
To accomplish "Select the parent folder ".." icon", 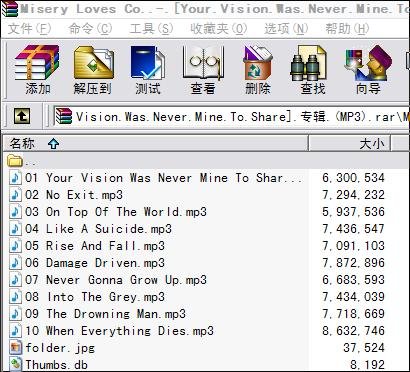I will tap(15, 161).
